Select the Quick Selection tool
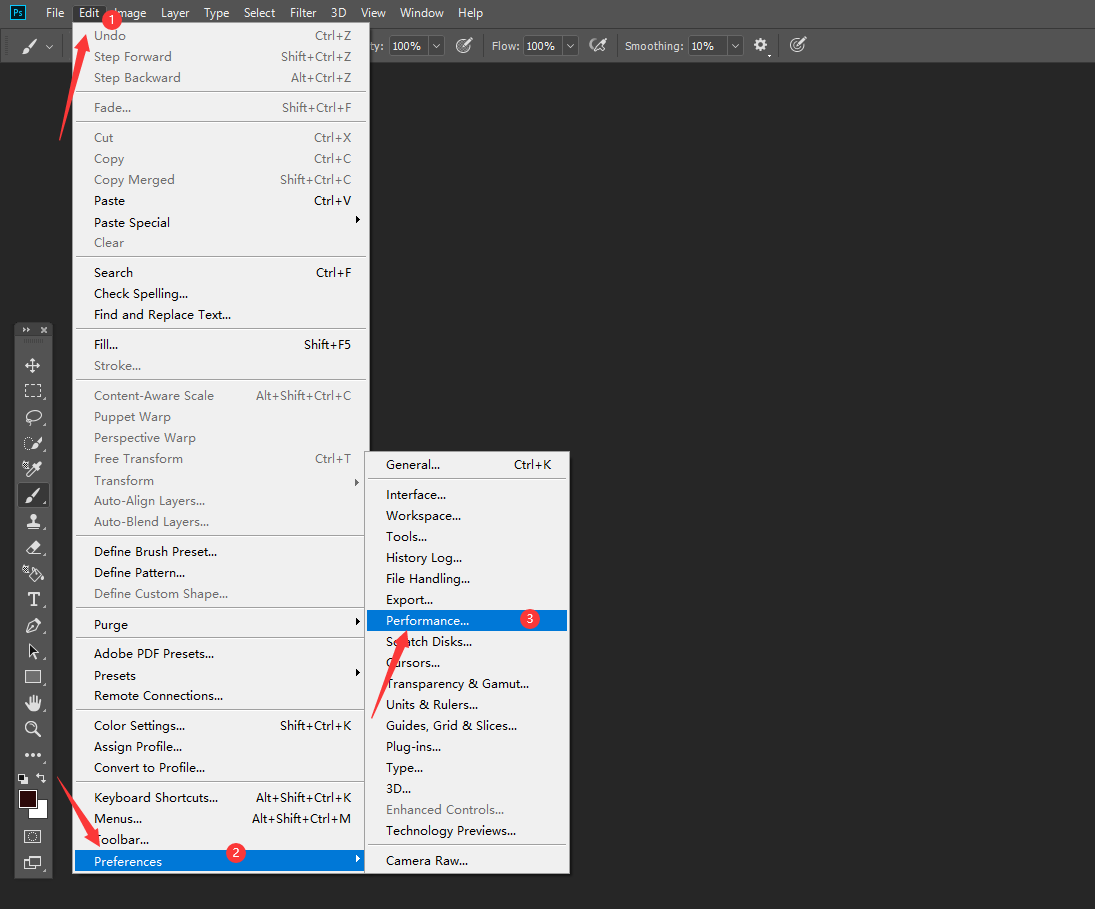This screenshot has height=909, width=1095. [33, 443]
